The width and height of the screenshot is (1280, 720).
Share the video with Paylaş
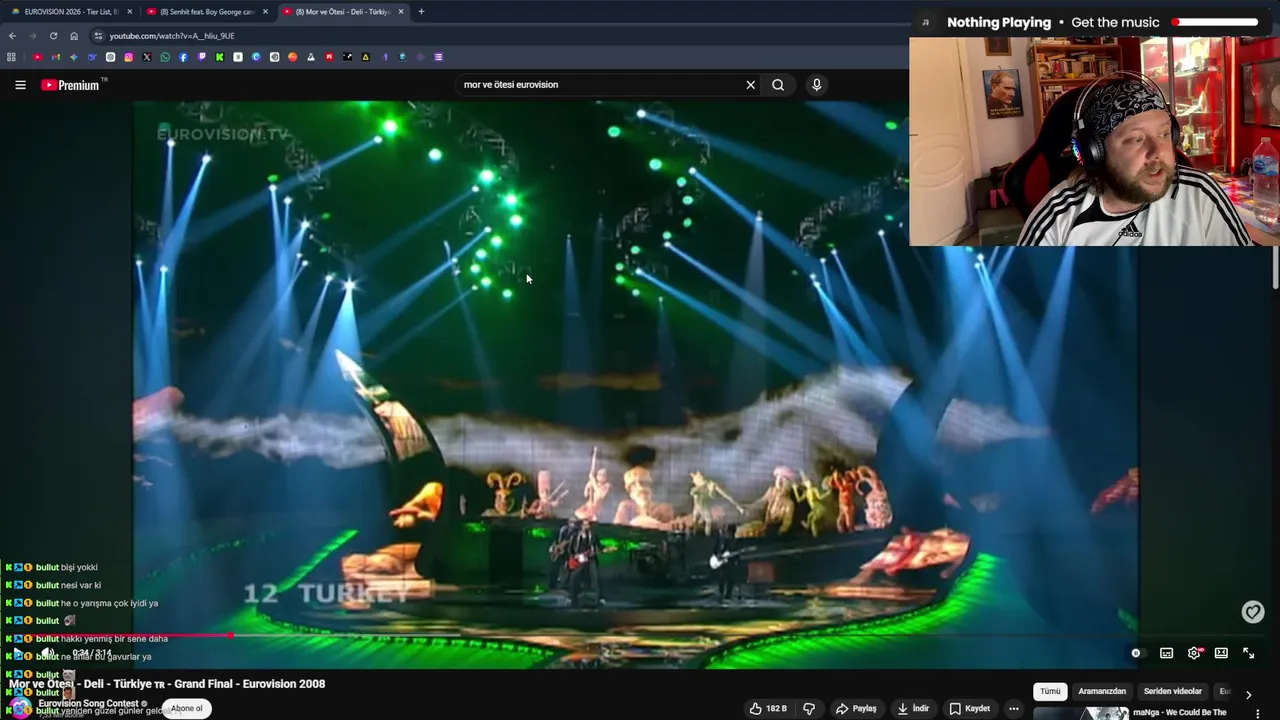click(856, 709)
